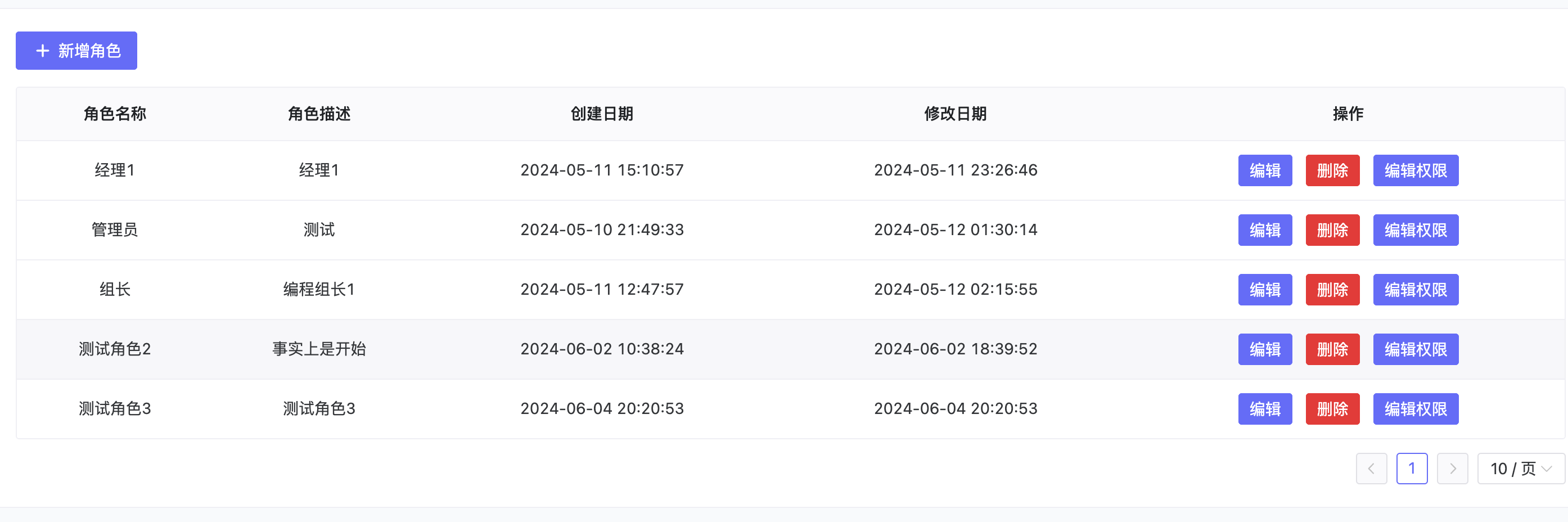The width and height of the screenshot is (1568, 522).
Task: Select page number 1
Action: 1412,469
